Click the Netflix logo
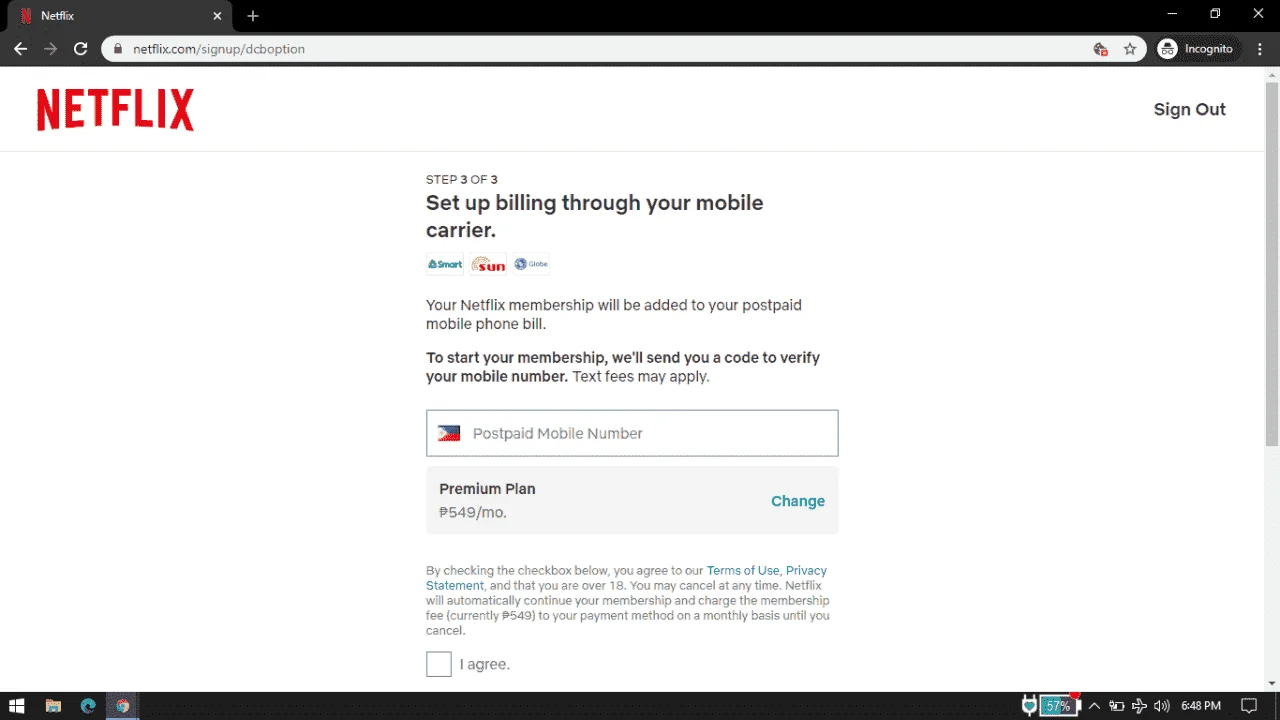The image size is (1280, 720). (115, 110)
